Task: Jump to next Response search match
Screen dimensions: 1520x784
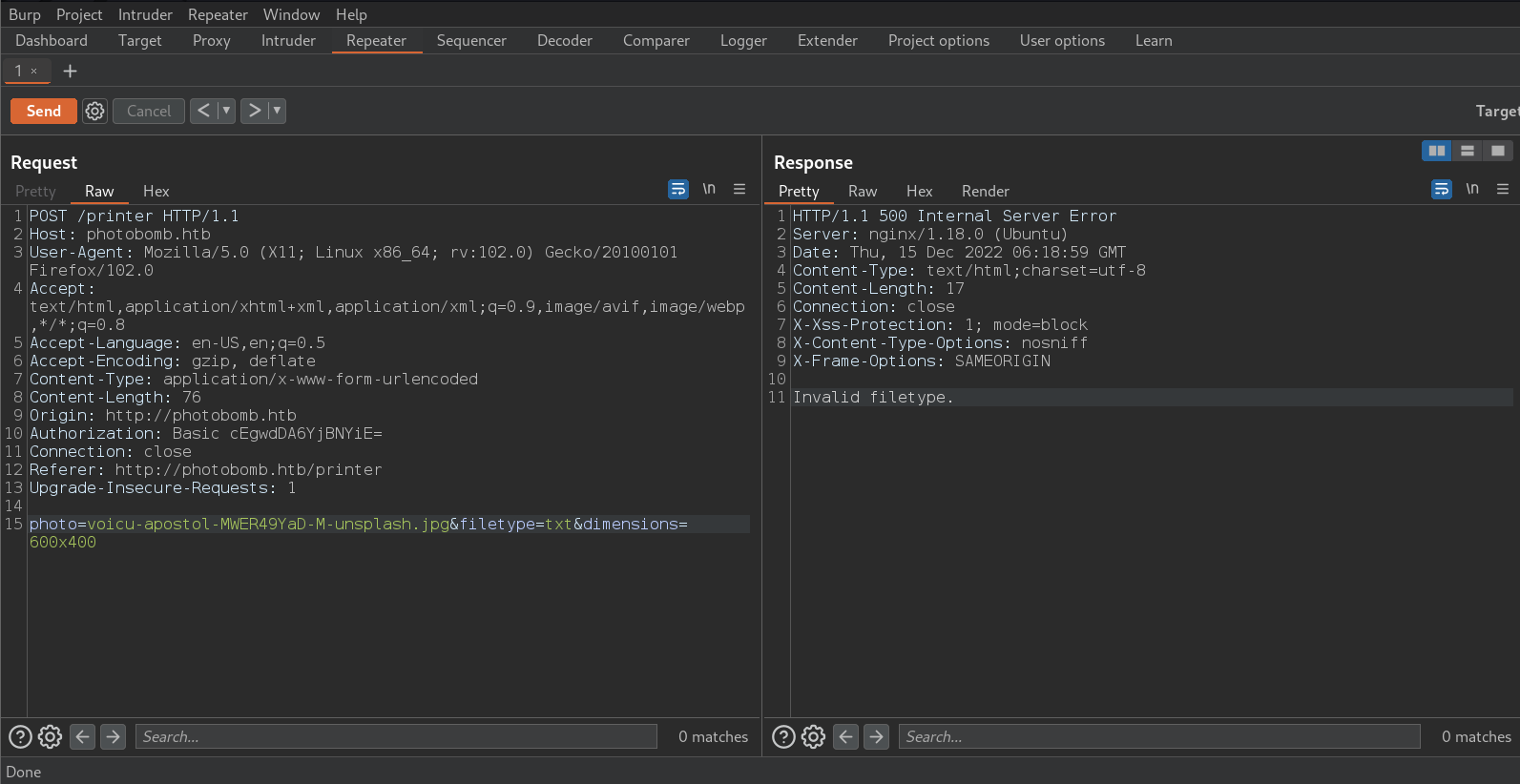Action: pyautogui.click(x=877, y=736)
